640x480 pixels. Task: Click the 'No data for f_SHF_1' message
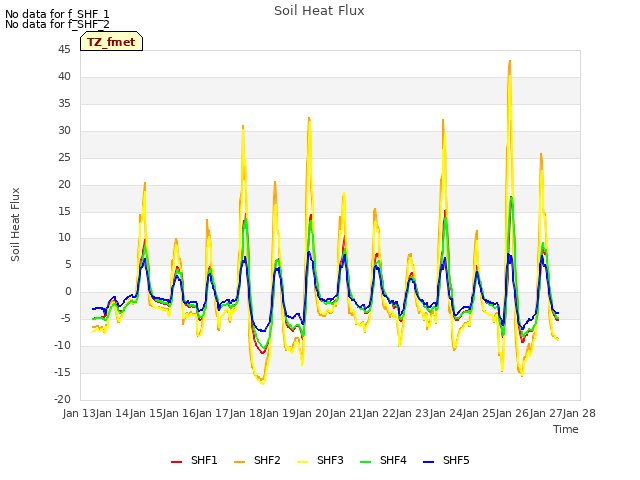(57, 14)
